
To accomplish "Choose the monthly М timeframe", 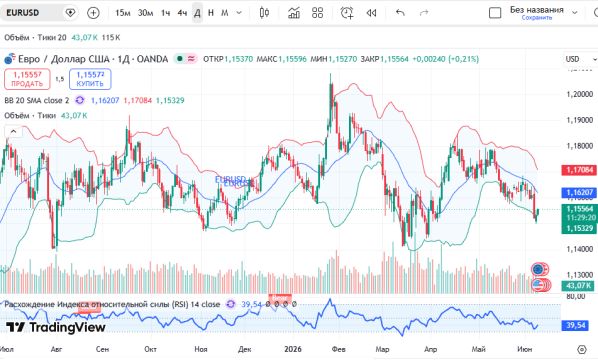I will [x=225, y=13].
